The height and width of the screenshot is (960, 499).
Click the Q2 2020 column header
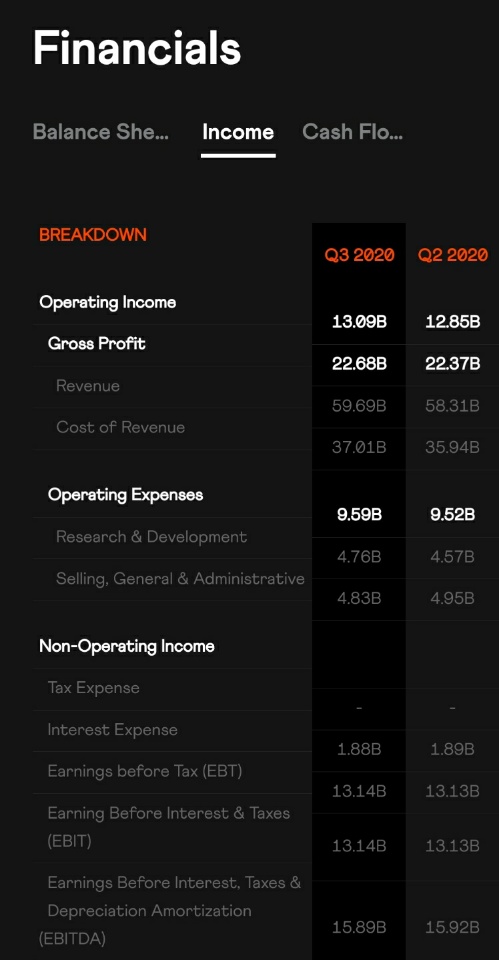(x=452, y=255)
